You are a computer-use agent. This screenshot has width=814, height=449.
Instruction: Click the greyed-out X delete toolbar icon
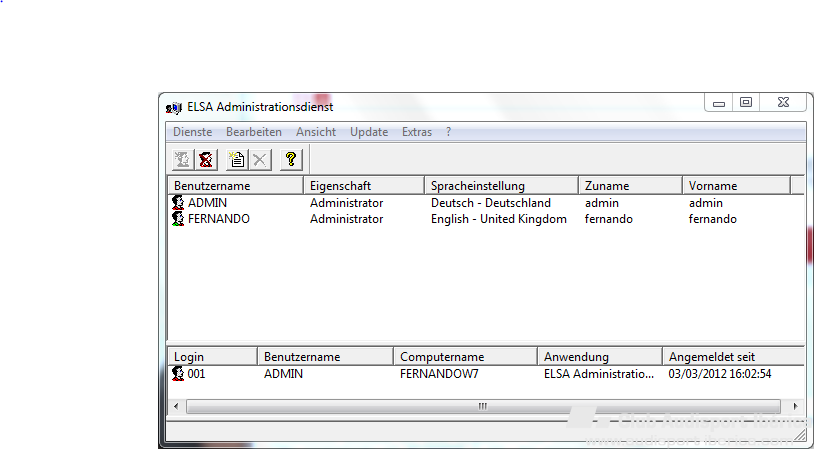click(x=260, y=160)
